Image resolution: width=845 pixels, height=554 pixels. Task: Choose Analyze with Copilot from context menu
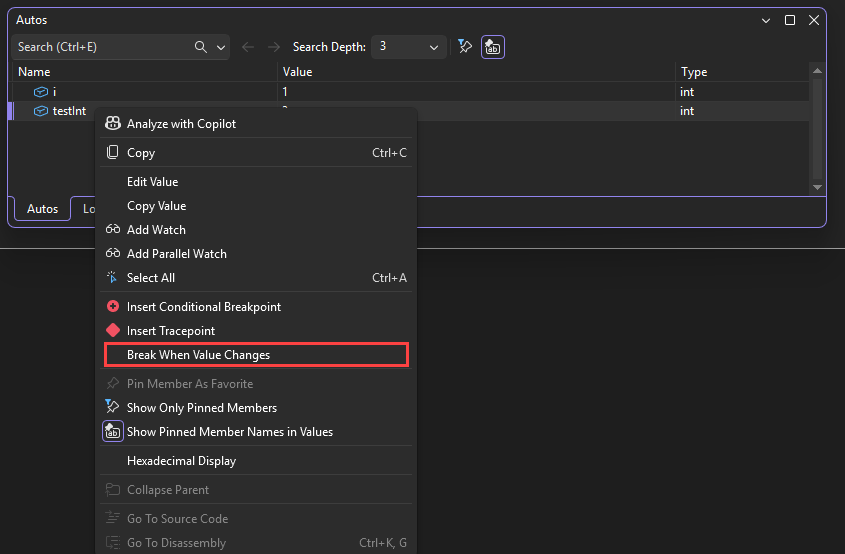click(x=181, y=124)
